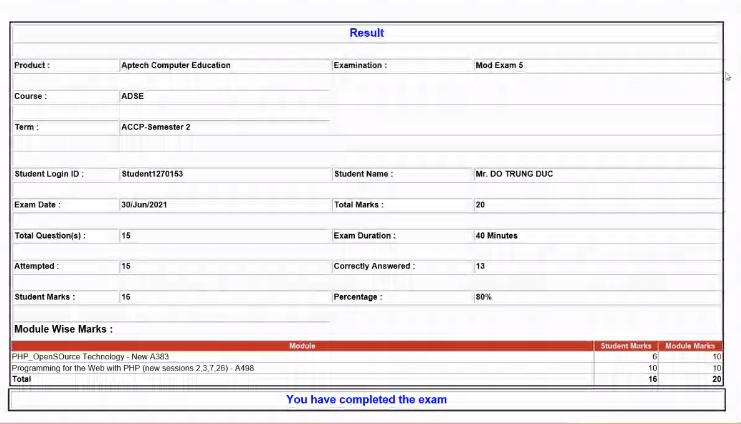The image size is (741, 424).
Task: Click the 'Student Marks' column header
Action: point(626,346)
